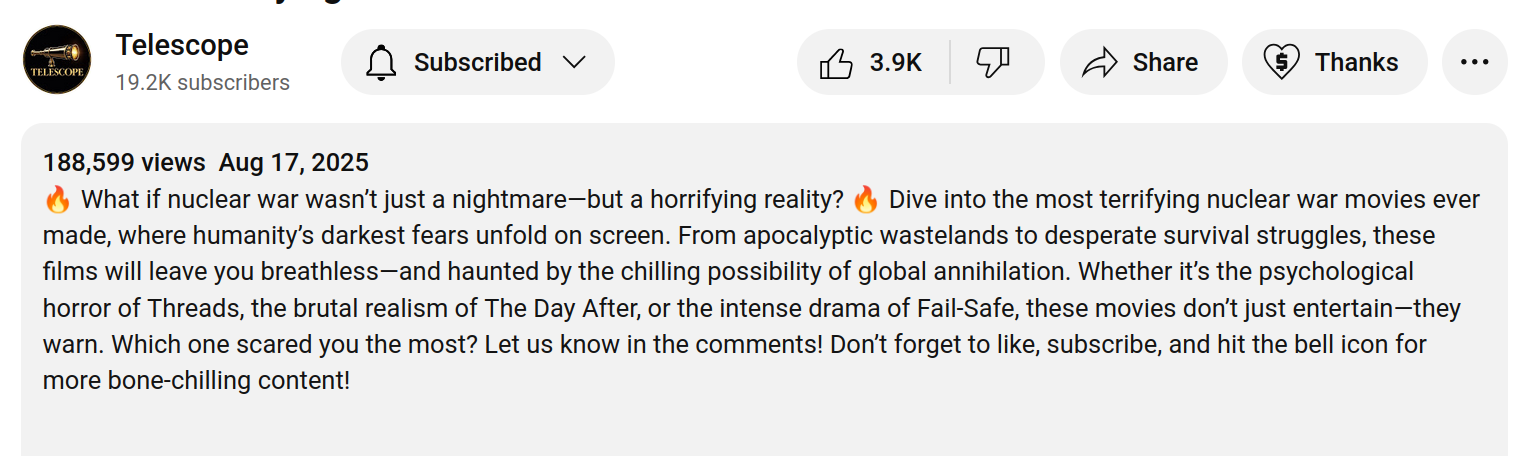
Task: Click the second fire emoji before 'Dive into'
Action: point(866,200)
